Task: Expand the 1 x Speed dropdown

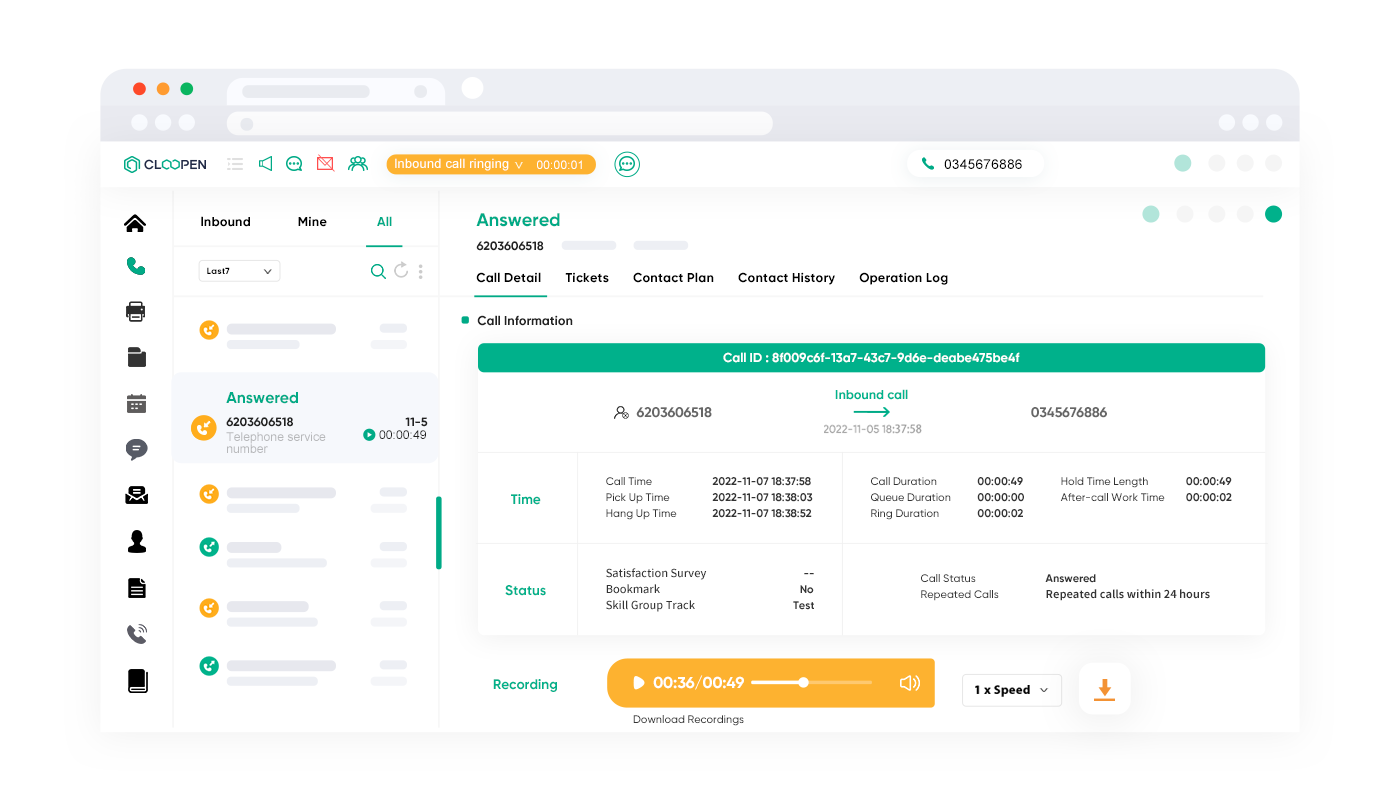Action: click(1011, 690)
